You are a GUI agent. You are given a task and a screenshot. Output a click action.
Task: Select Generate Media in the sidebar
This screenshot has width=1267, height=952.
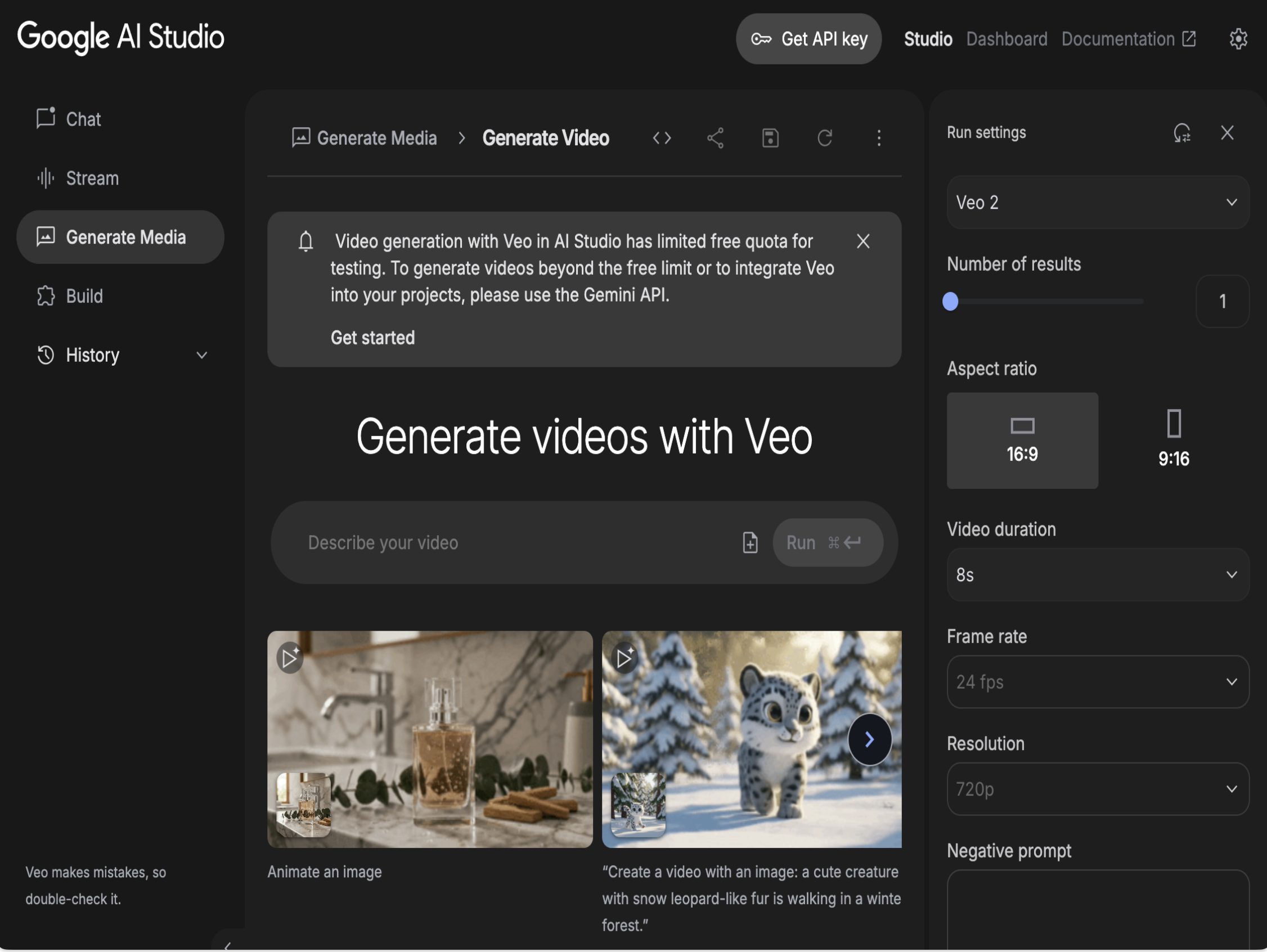[120, 237]
